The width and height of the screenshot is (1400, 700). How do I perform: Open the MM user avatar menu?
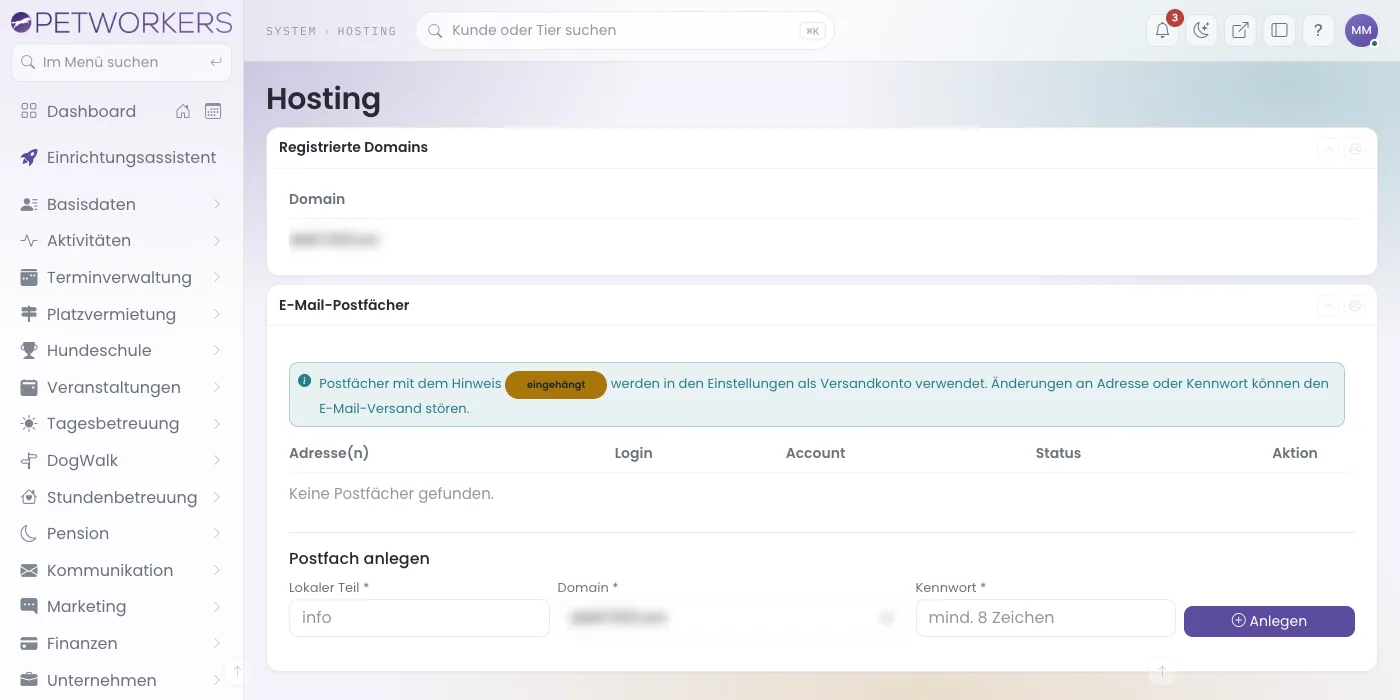[x=1361, y=30]
